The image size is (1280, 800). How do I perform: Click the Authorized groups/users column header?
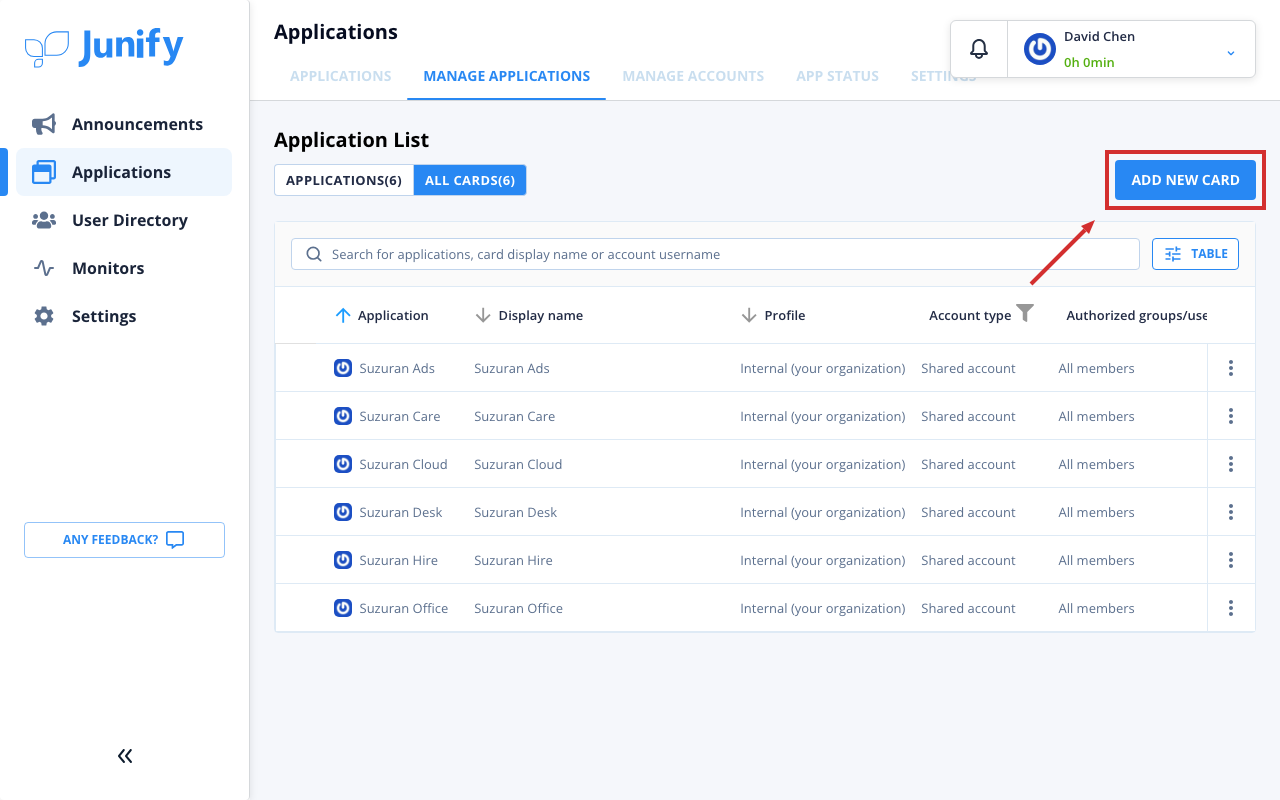1136,315
